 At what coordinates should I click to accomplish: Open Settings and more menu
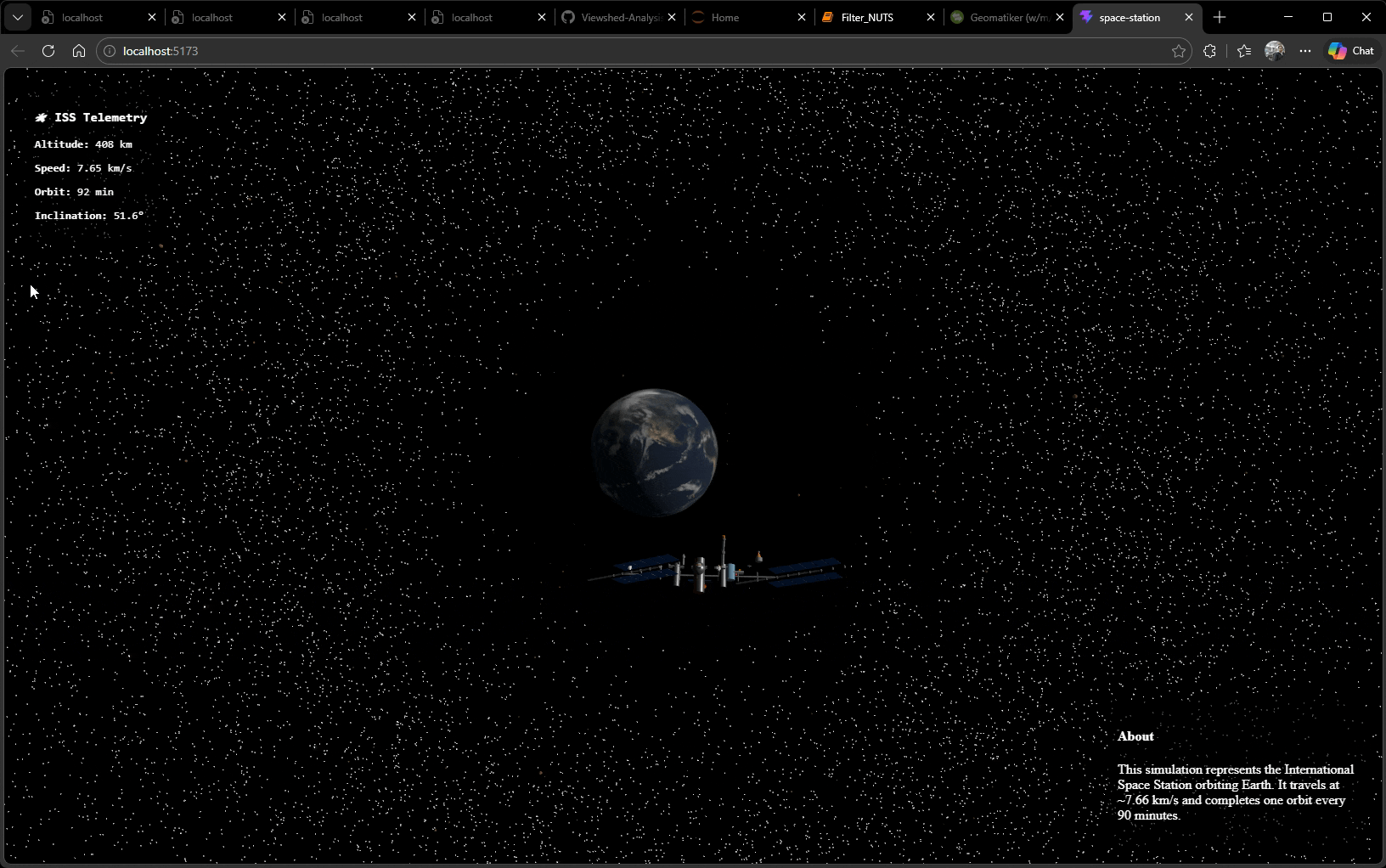[1305, 51]
